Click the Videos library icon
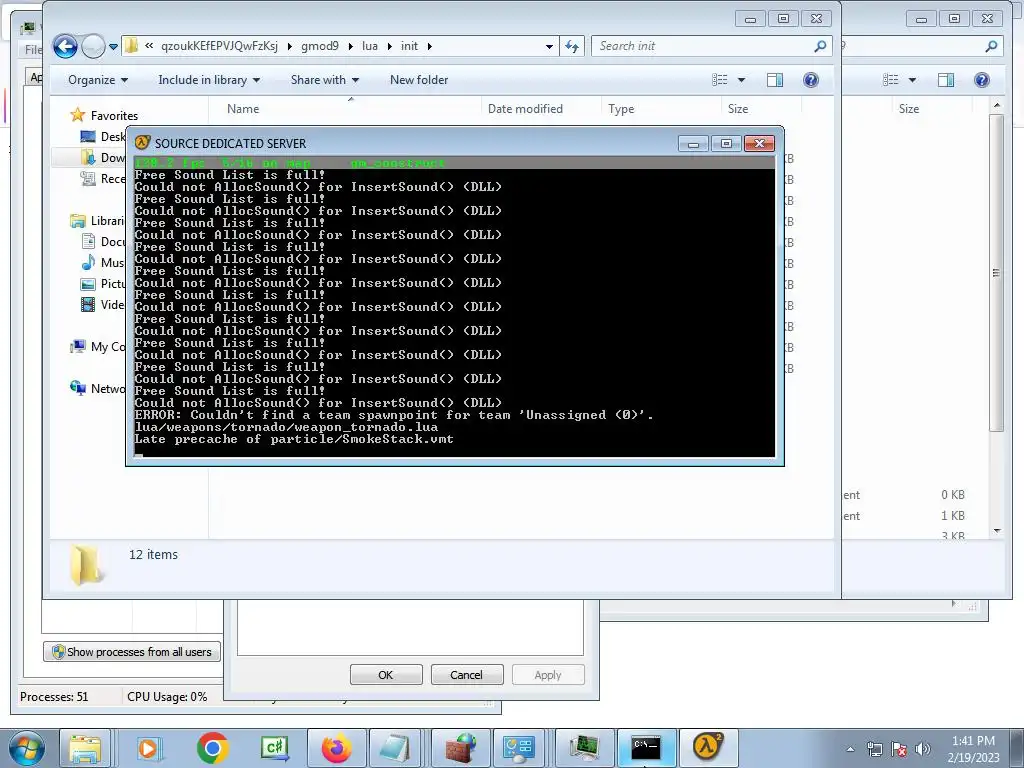 click(x=88, y=304)
